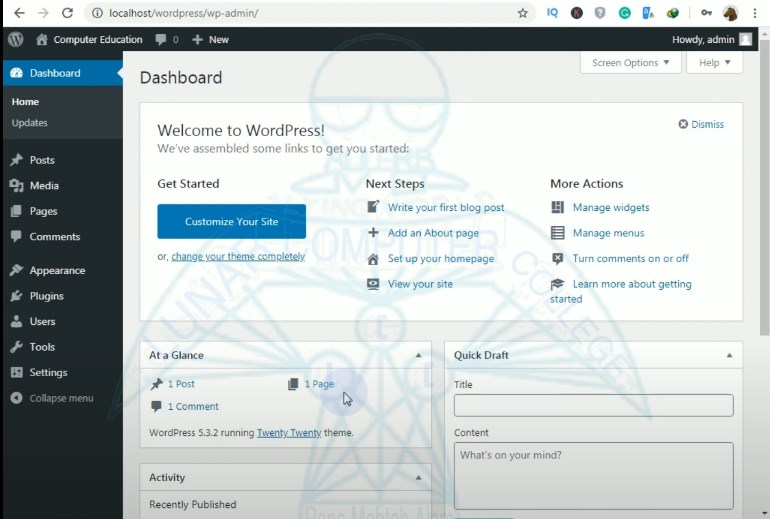Open Computer Education site name link

[90, 40]
